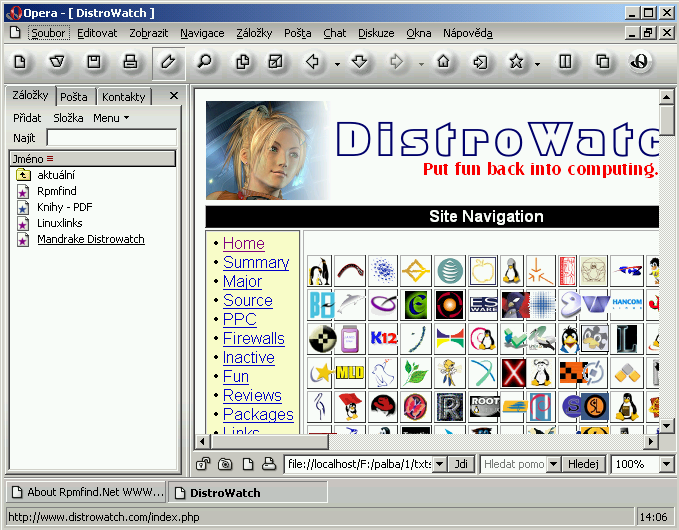This screenshot has width=679, height=530.
Task: Click the print preview icon in address bar
Action: tap(269, 464)
